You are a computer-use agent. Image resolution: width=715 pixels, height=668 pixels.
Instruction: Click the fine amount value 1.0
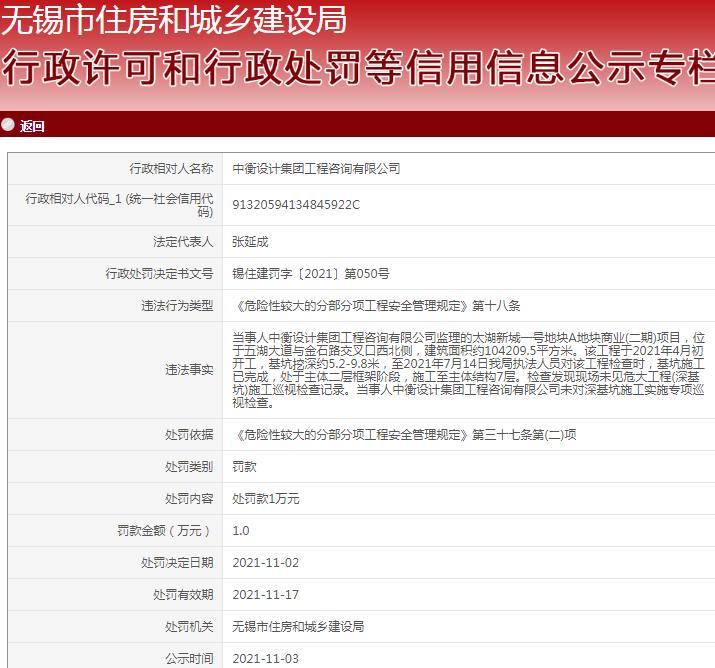pos(241,531)
